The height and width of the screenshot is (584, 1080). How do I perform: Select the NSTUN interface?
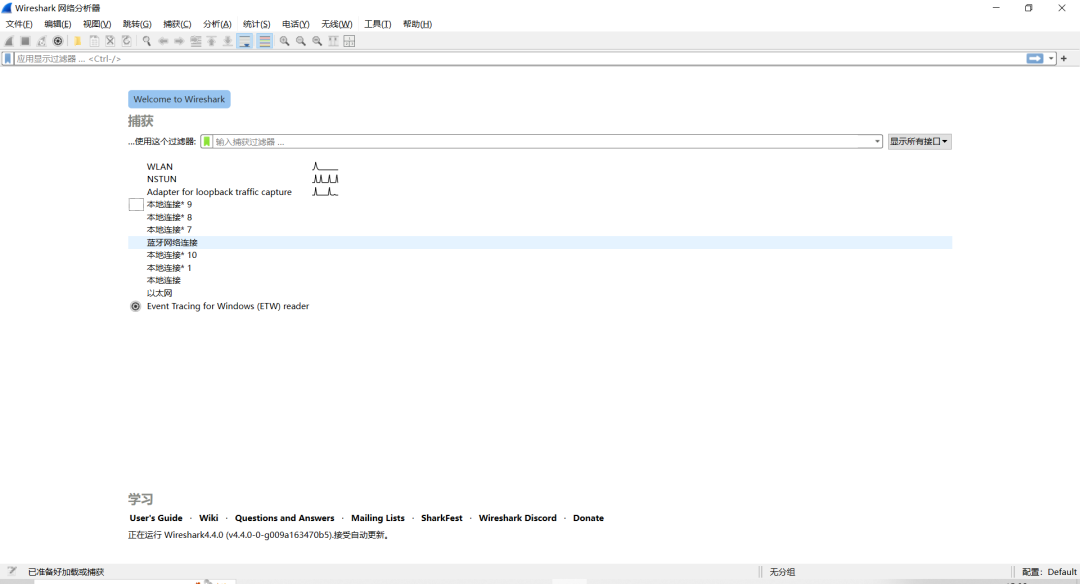162,179
